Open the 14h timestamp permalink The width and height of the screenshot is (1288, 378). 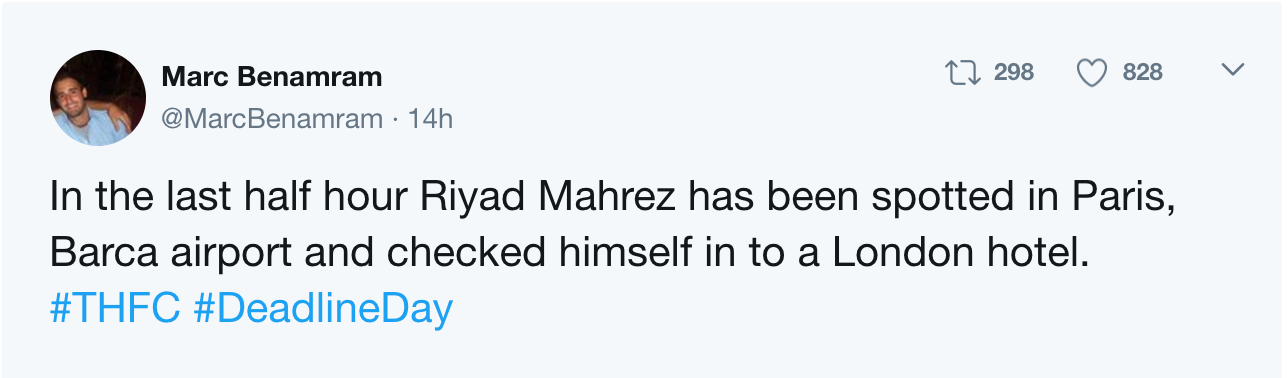pos(431,119)
